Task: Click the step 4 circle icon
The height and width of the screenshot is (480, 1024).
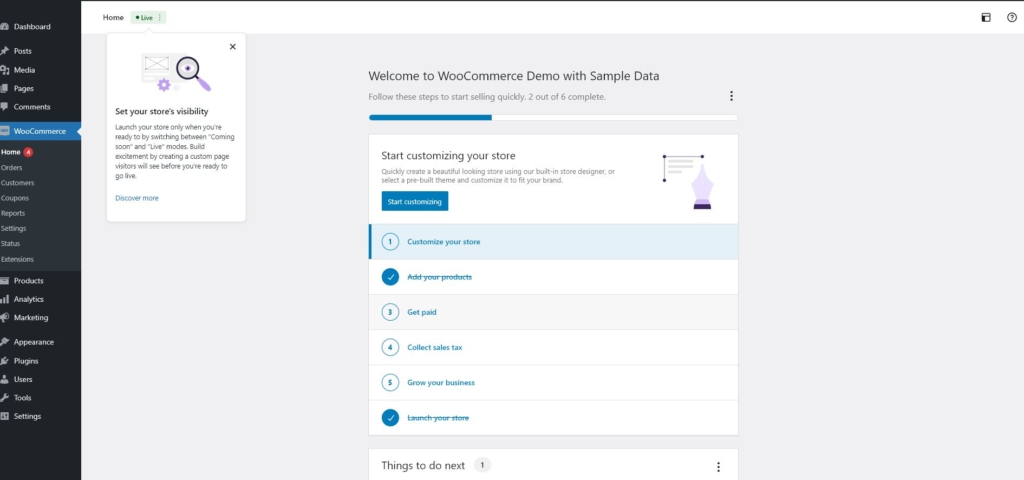Action: [390, 347]
